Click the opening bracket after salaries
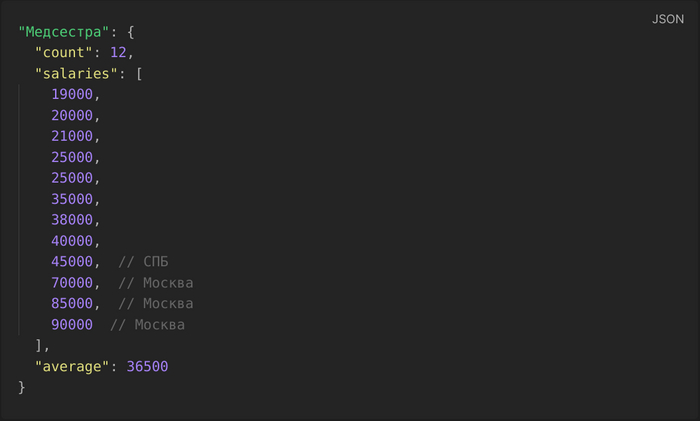 click(139, 73)
